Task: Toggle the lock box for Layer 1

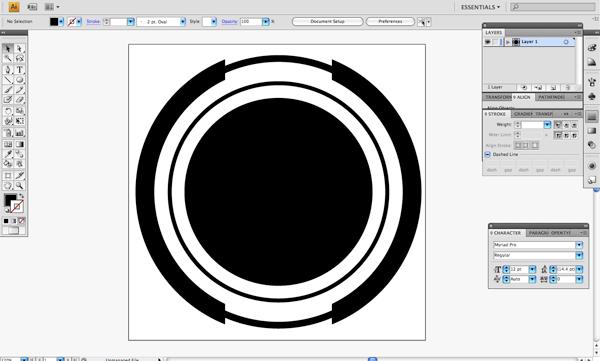Action: [x=496, y=42]
